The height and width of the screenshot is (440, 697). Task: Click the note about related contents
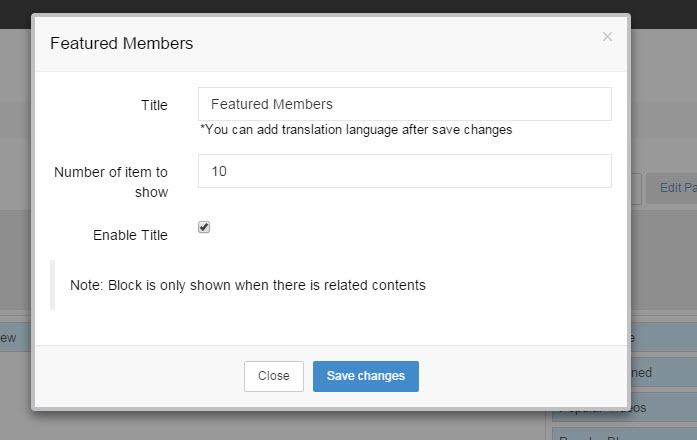248,285
